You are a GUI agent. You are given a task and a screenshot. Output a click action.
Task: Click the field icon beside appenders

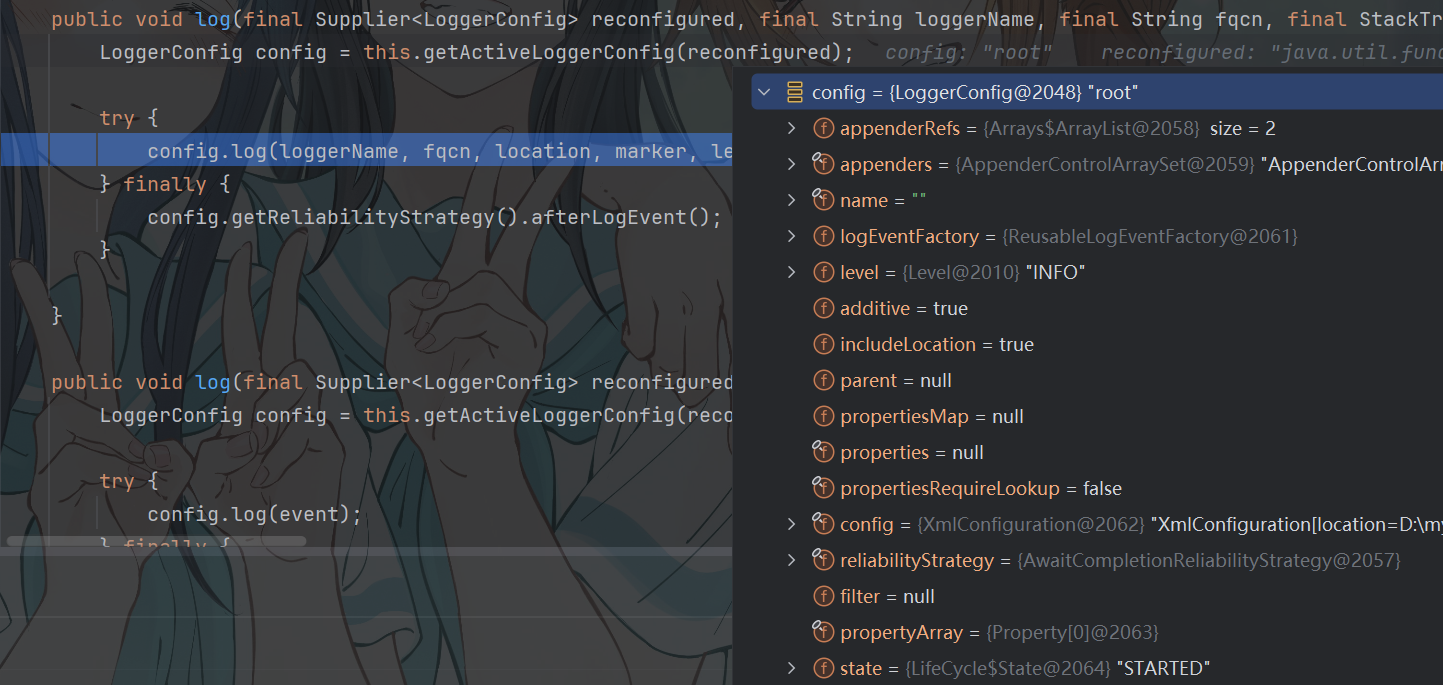click(823, 165)
